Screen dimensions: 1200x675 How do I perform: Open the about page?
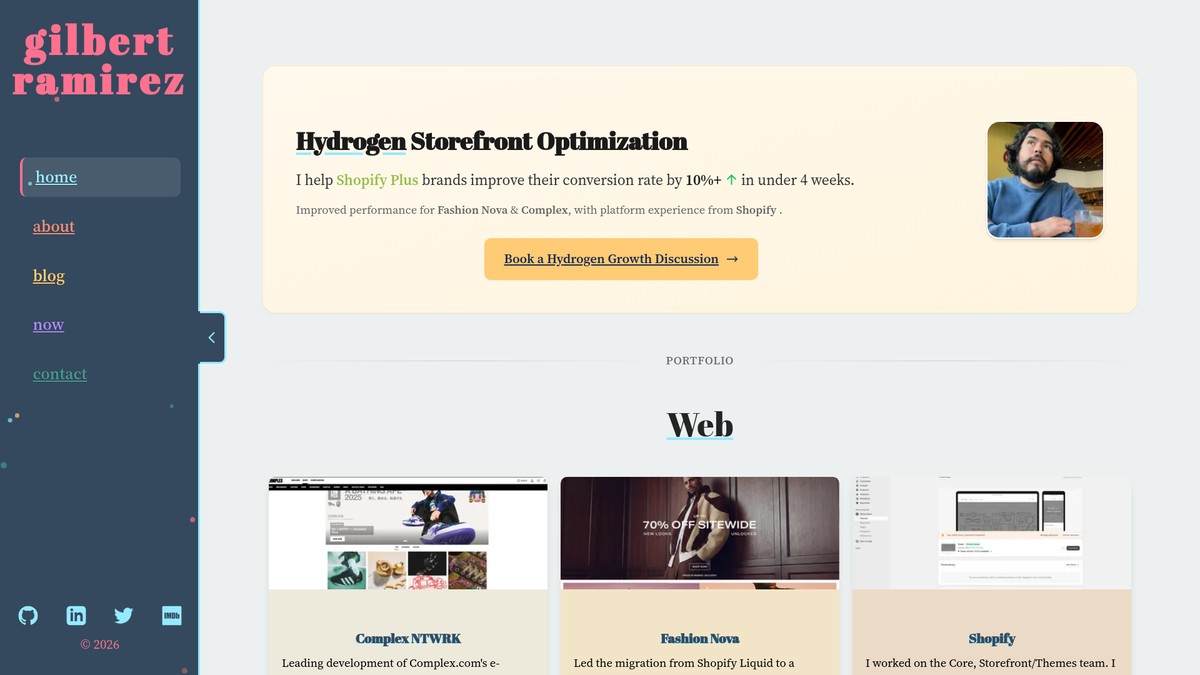pyautogui.click(x=54, y=226)
